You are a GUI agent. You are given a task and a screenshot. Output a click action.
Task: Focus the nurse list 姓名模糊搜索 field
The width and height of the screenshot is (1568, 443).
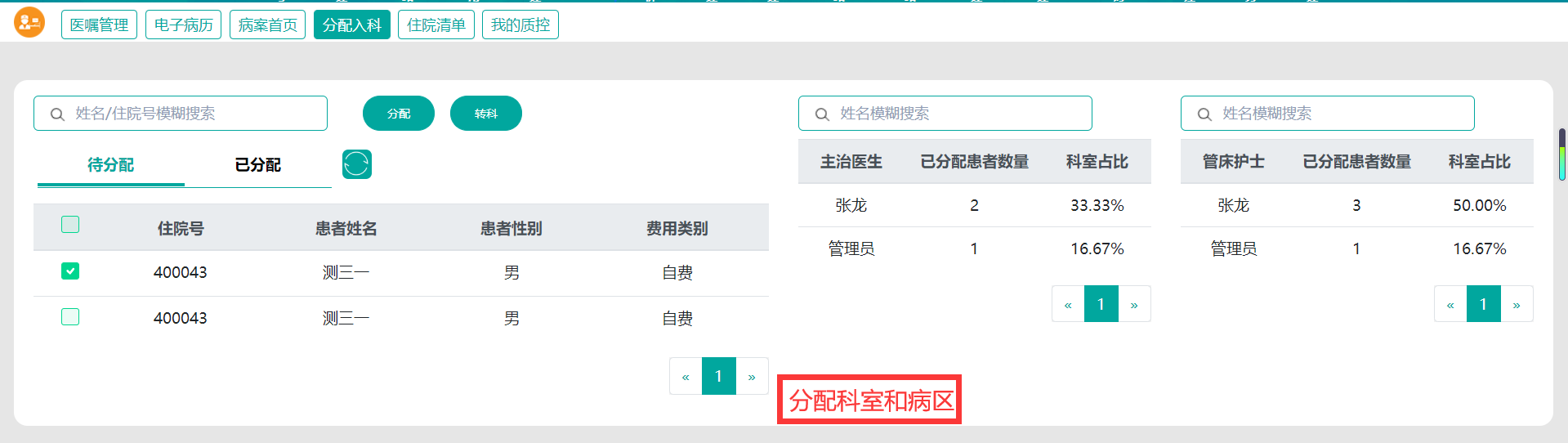[x=1328, y=114]
